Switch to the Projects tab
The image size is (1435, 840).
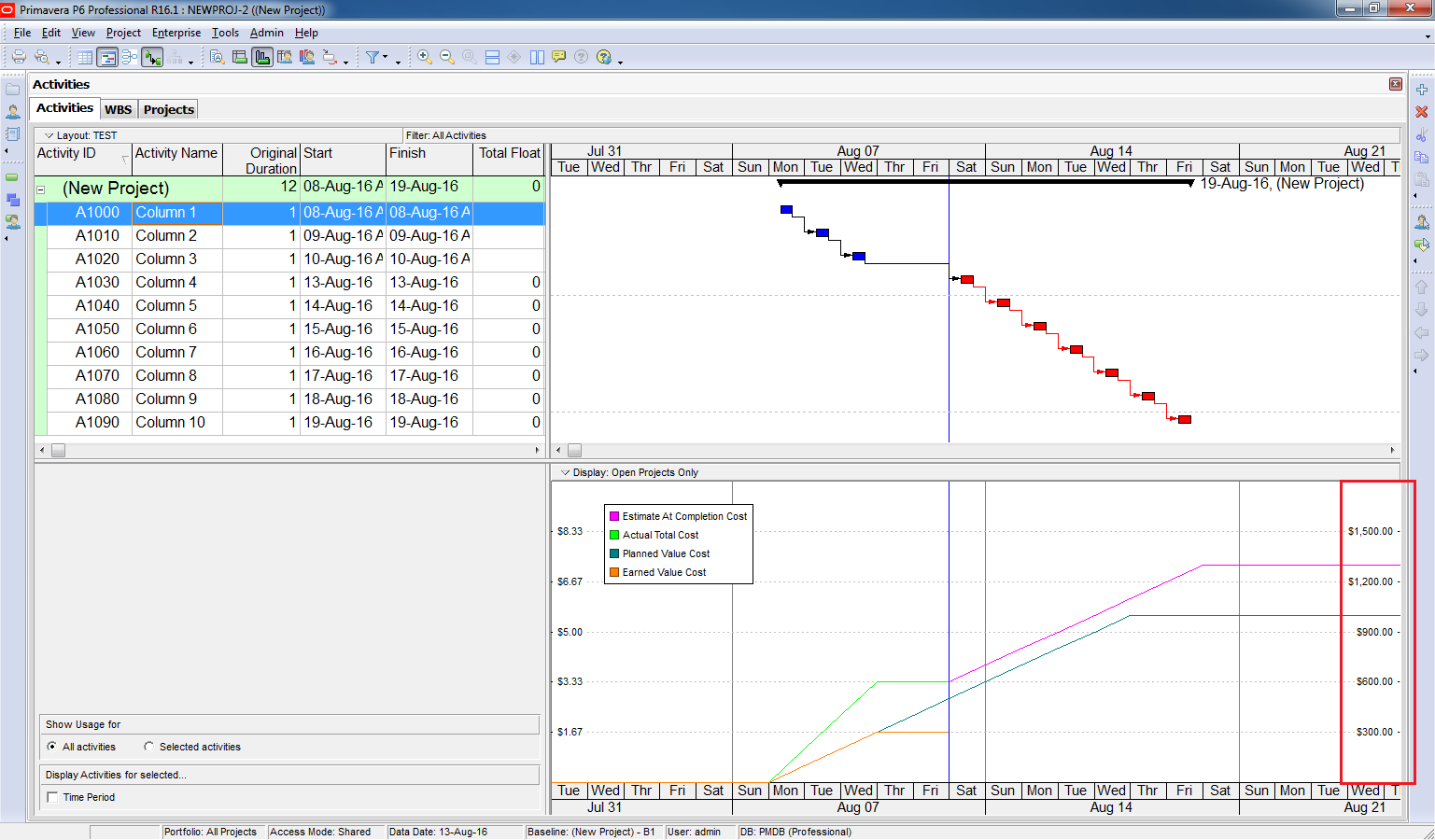click(x=169, y=109)
